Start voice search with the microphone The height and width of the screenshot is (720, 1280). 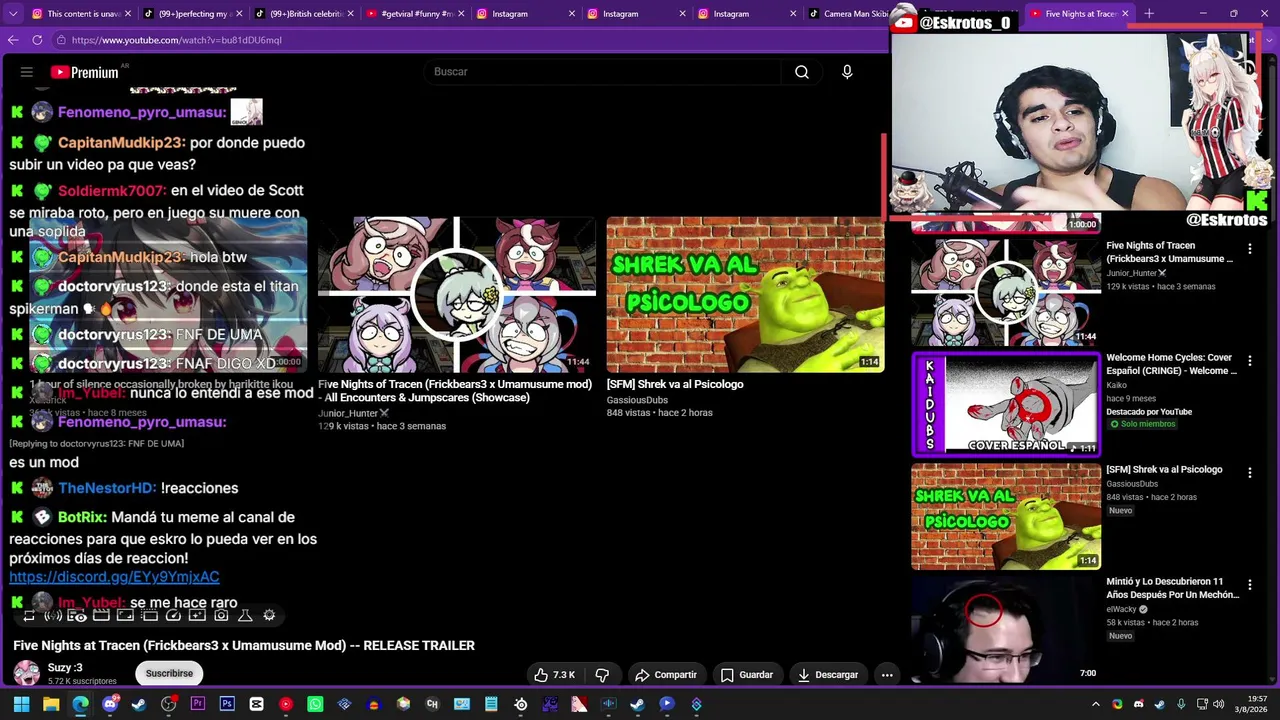pyautogui.click(x=847, y=72)
